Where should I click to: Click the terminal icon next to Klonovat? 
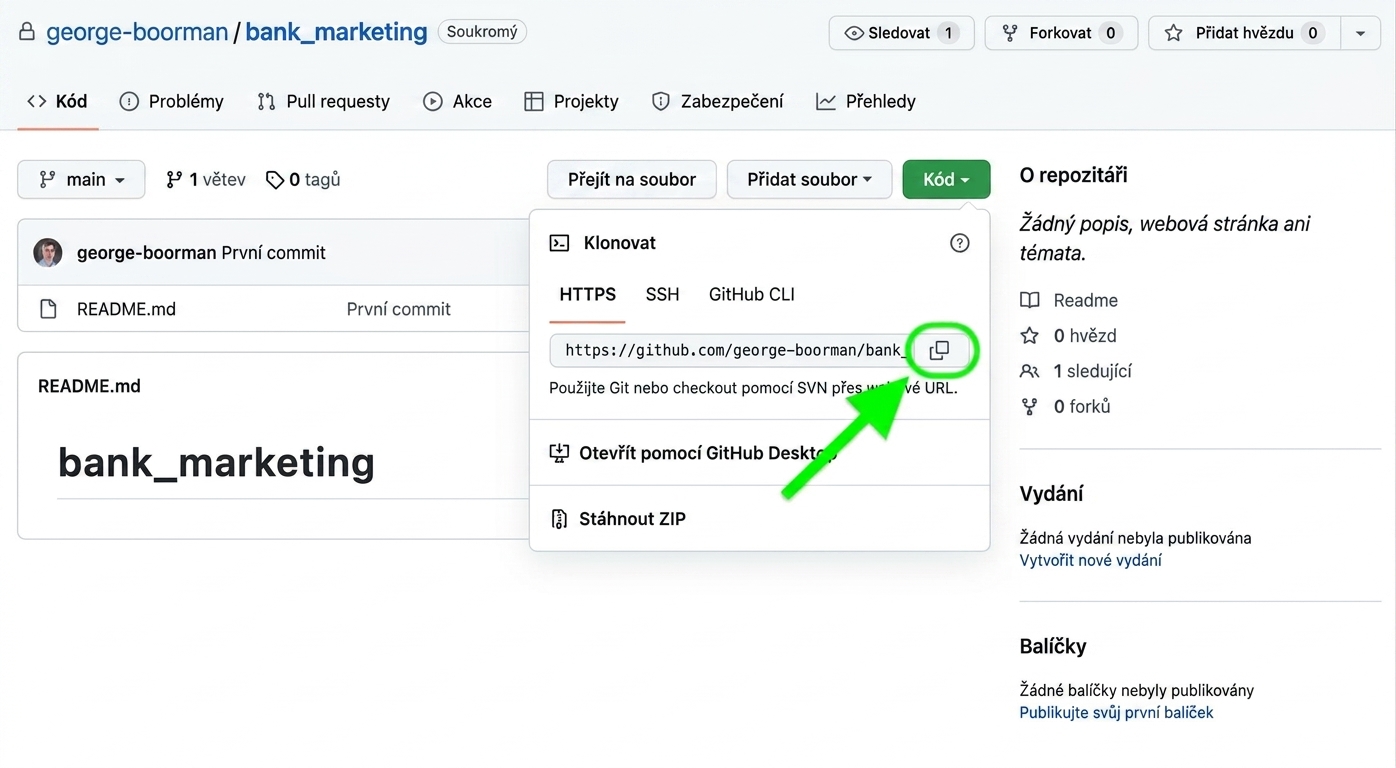pos(560,243)
